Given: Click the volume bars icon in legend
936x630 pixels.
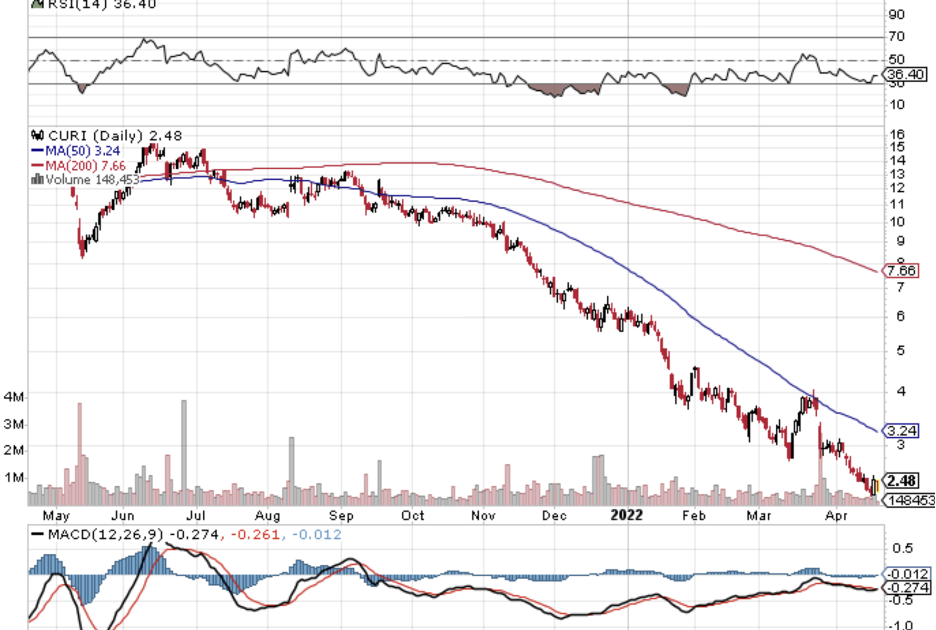Looking at the screenshot, I should point(38,179).
